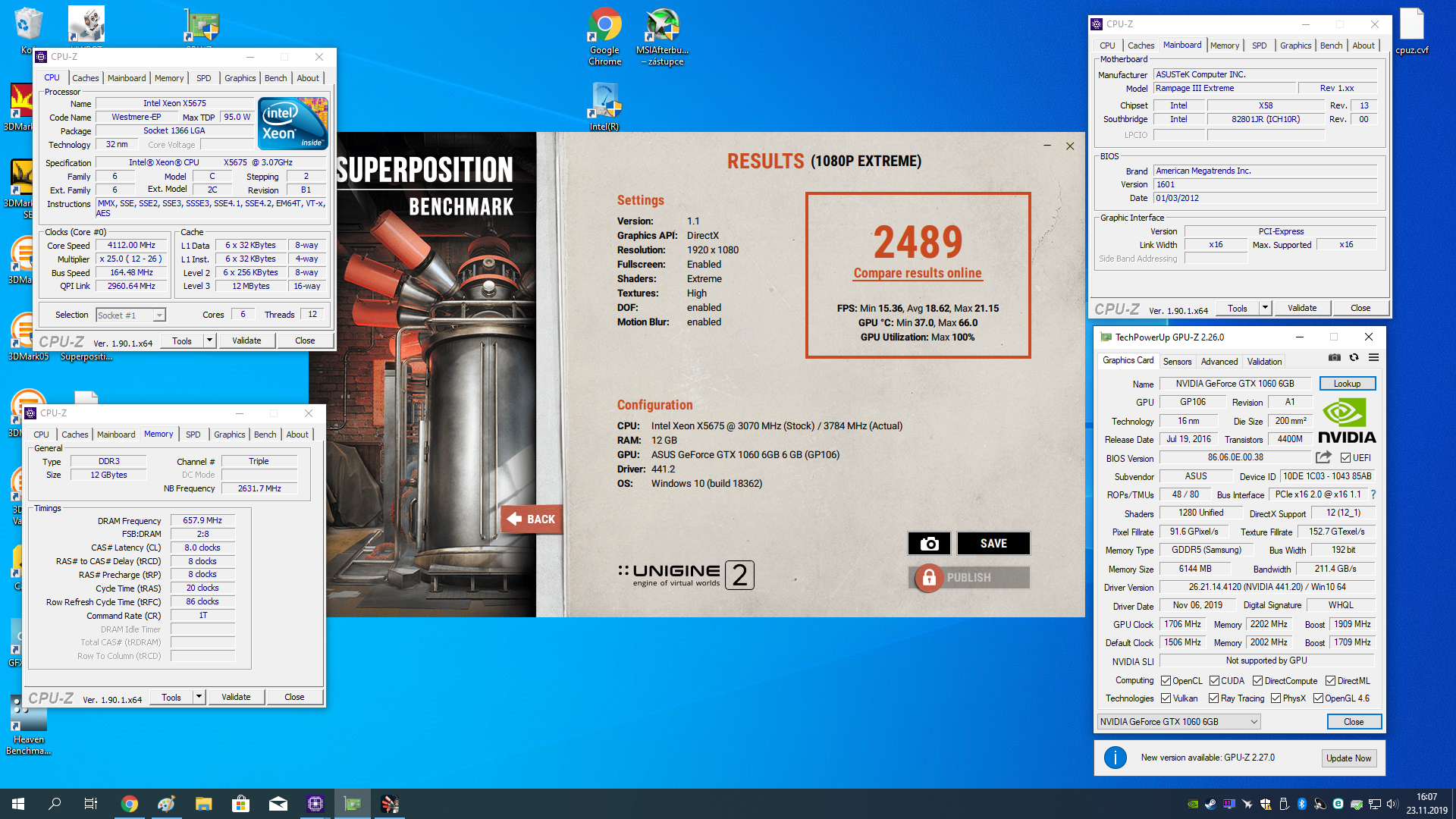The width and height of the screenshot is (1456, 819).
Task: Open Socket #1 selection dropdown
Action: tap(130, 315)
